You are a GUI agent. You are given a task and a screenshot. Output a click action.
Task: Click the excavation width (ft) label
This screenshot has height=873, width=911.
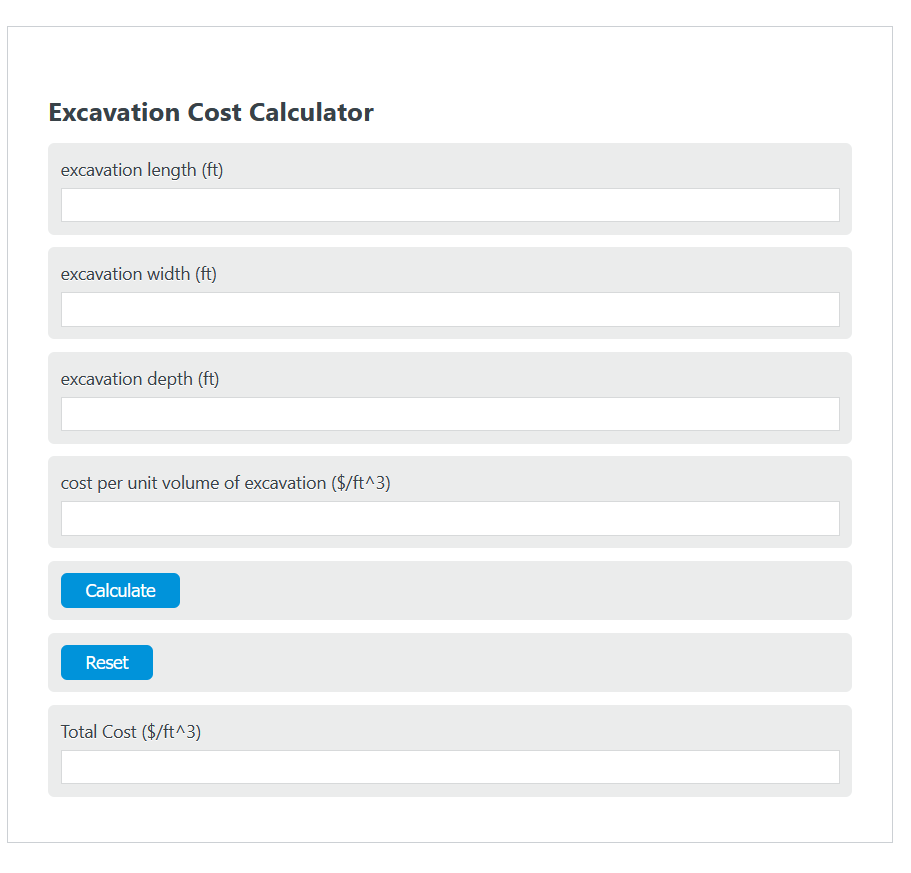[139, 273]
